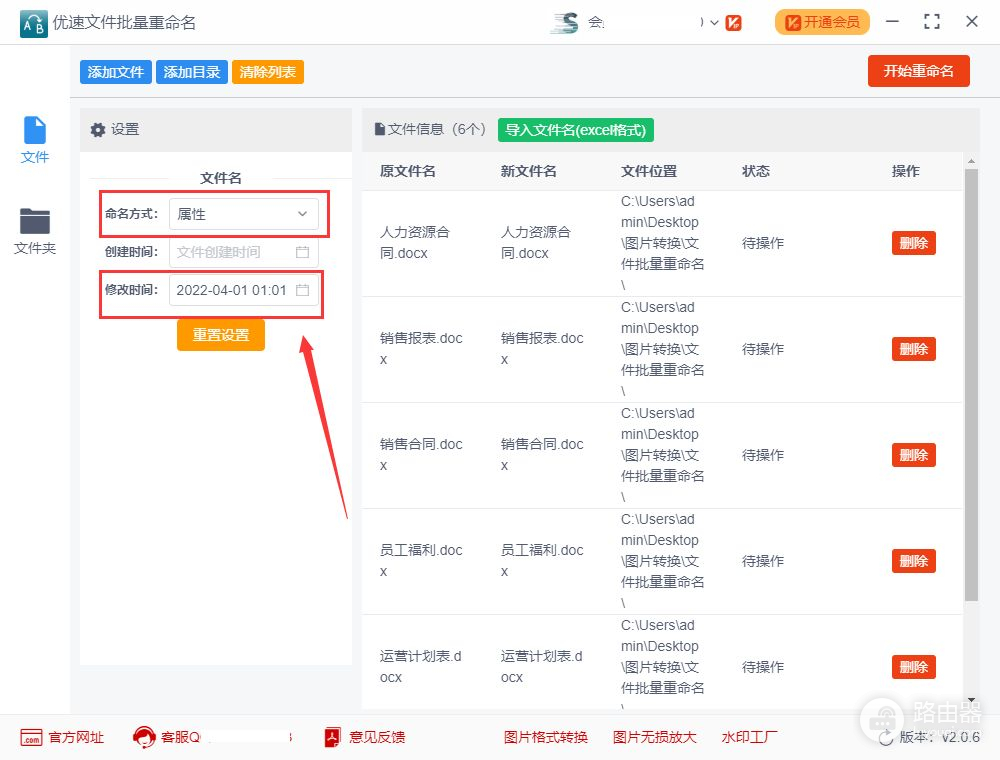Image resolution: width=1000 pixels, height=760 pixels.
Task: Click 添加目录 button
Action: point(191,72)
